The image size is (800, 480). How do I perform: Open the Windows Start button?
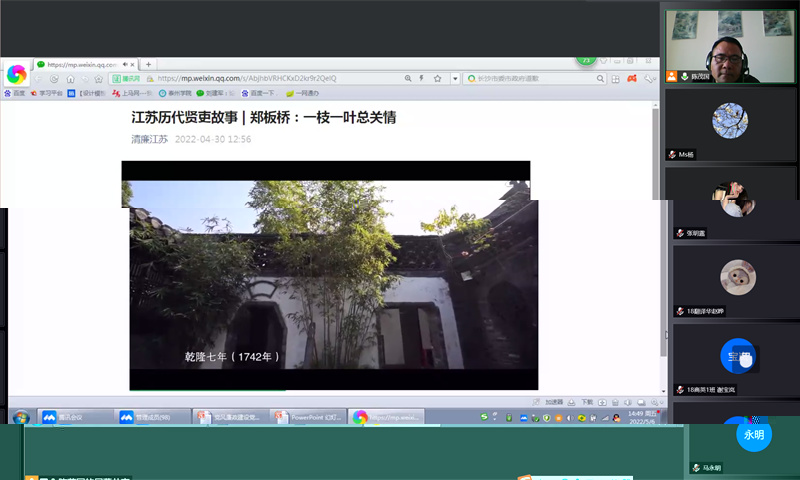click(x=20, y=418)
